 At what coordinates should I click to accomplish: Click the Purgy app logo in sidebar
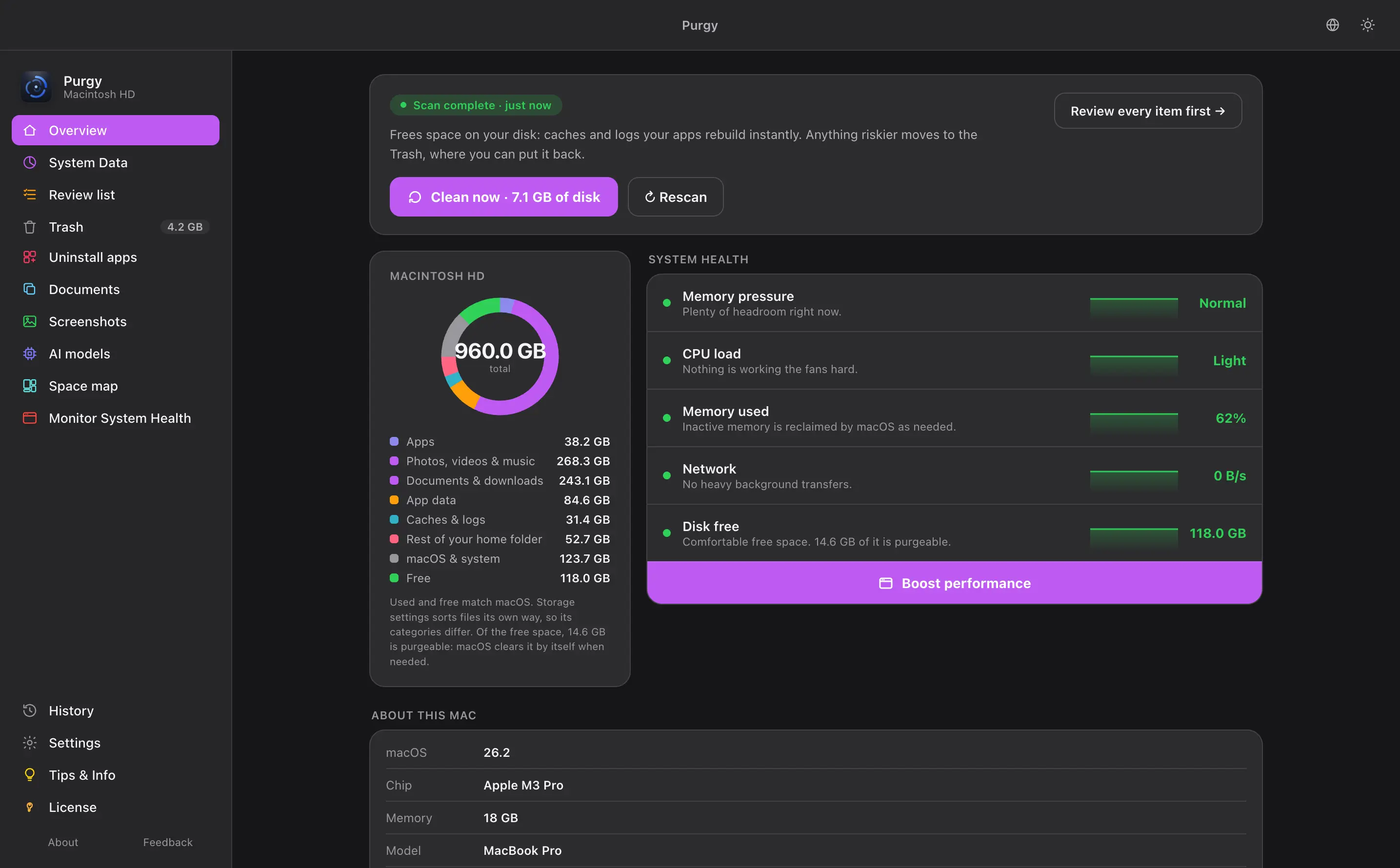36,87
